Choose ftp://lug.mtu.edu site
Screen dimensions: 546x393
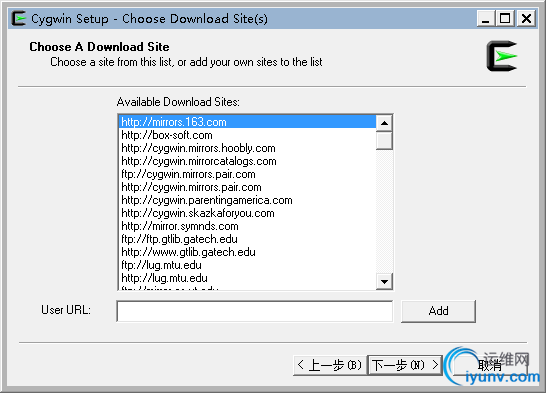[247, 265]
